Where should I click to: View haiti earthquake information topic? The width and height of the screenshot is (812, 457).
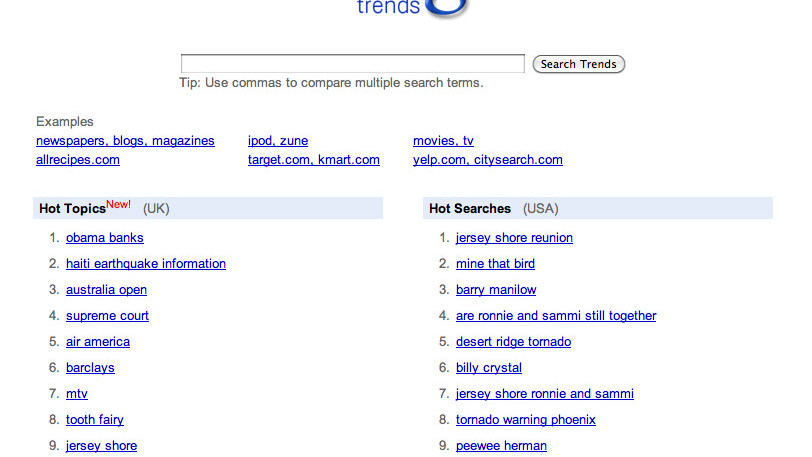point(146,264)
